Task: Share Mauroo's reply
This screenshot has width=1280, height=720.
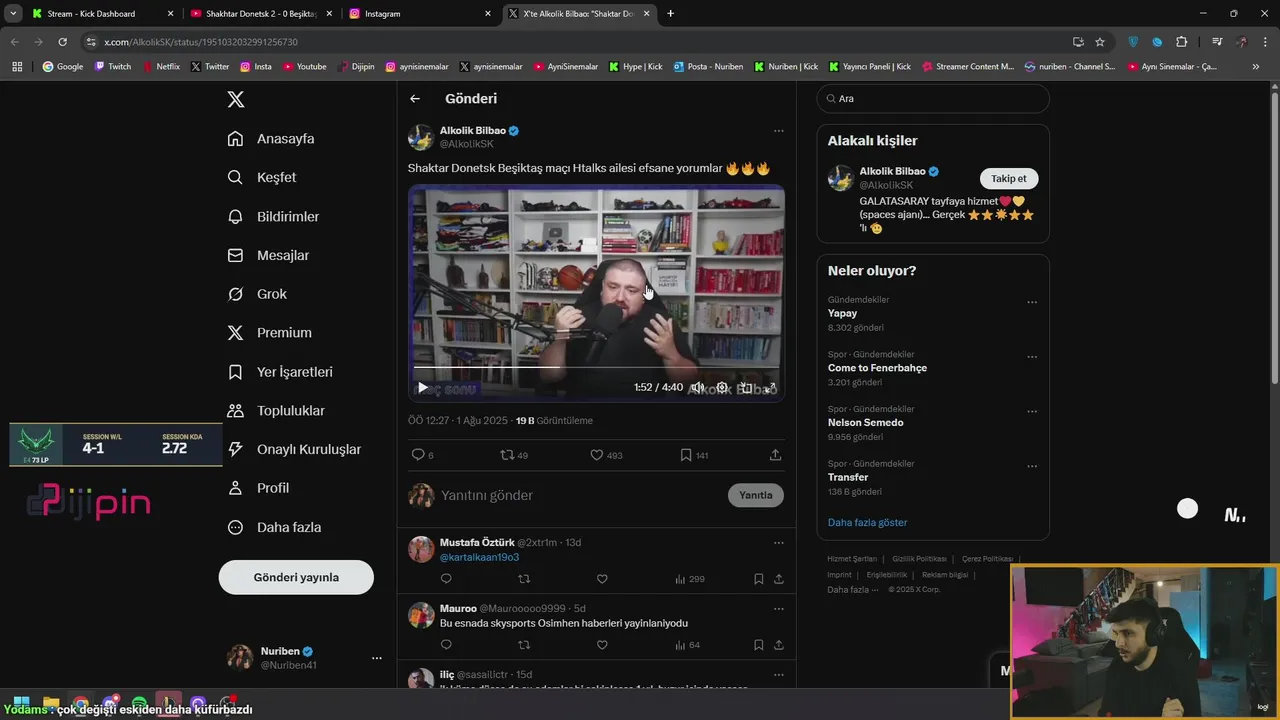Action: (778, 645)
